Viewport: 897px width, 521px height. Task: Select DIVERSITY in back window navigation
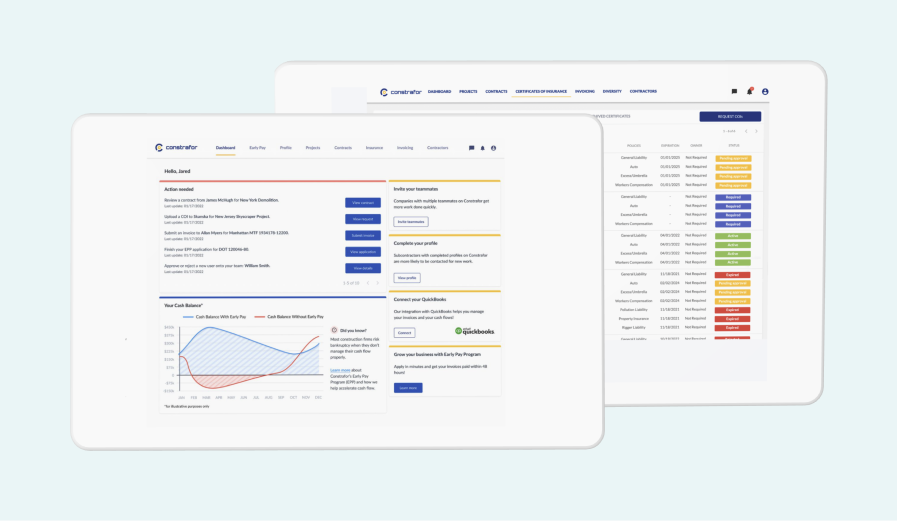612,92
